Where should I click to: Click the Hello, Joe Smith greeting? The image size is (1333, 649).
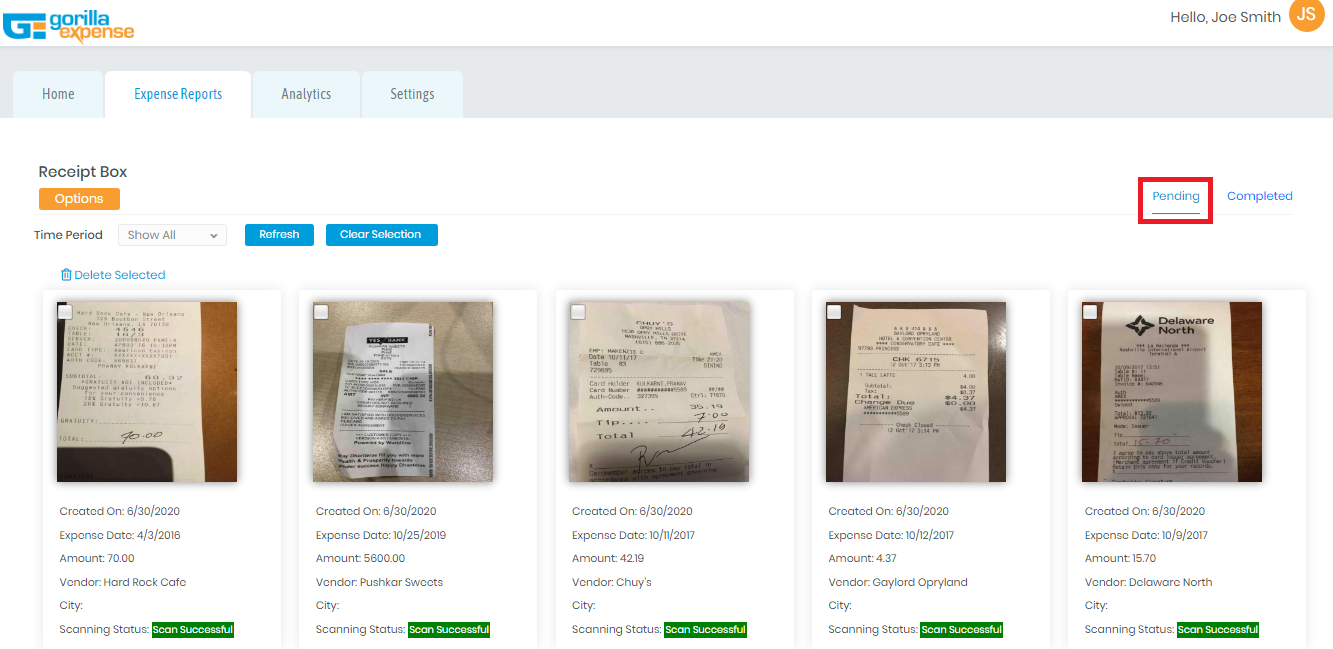pyautogui.click(x=1225, y=17)
